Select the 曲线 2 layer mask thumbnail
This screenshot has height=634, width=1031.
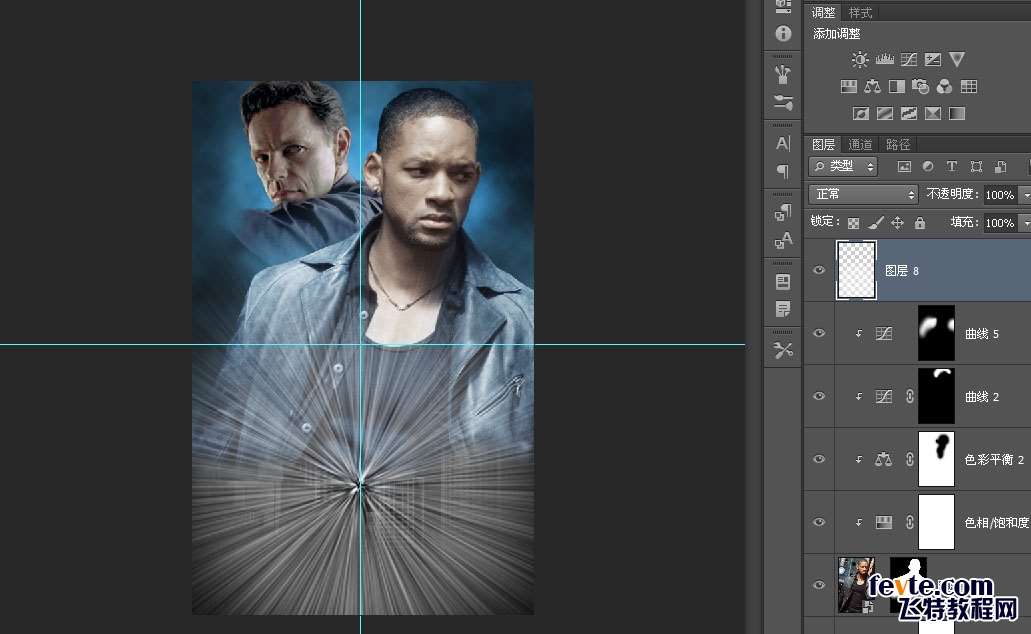coord(936,396)
